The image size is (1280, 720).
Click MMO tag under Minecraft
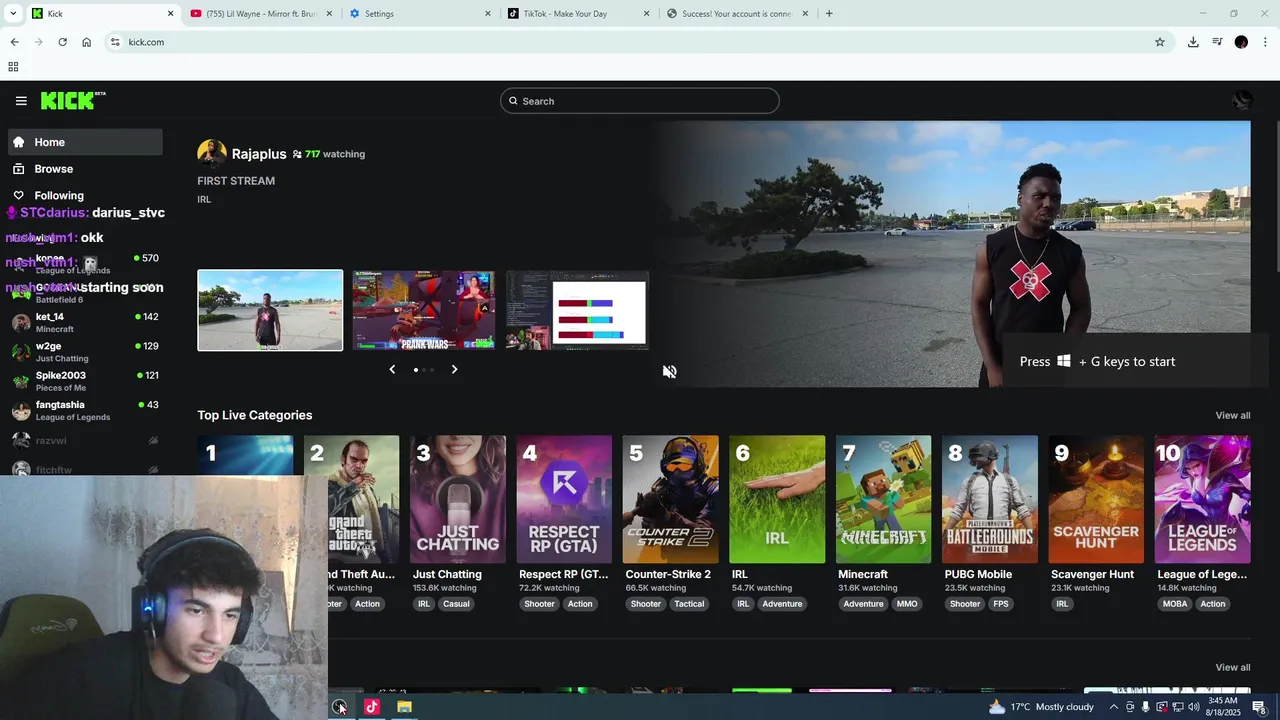[907, 604]
